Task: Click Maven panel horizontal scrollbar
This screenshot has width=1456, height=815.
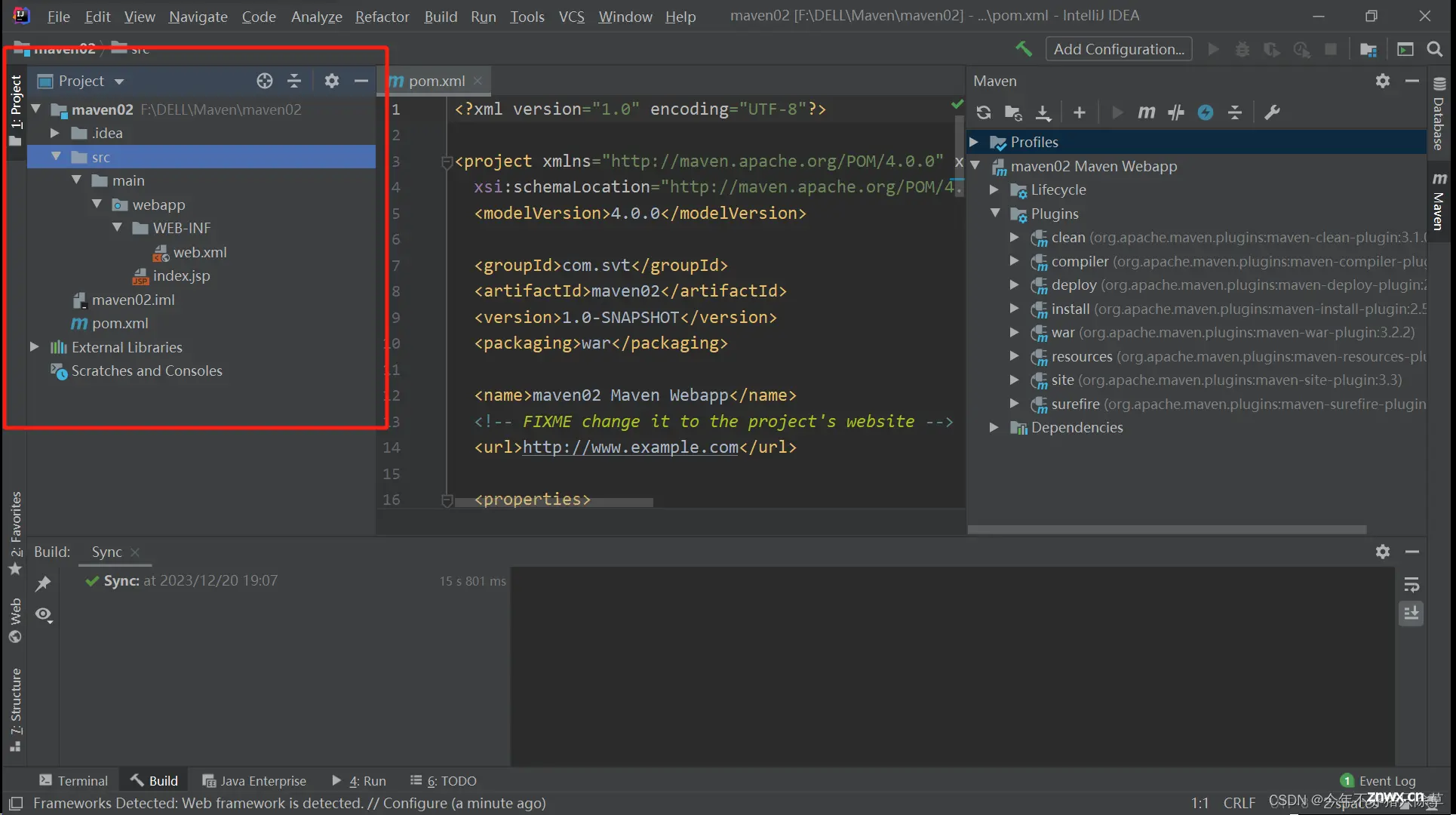Action: pyautogui.click(x=1167, y=530)
